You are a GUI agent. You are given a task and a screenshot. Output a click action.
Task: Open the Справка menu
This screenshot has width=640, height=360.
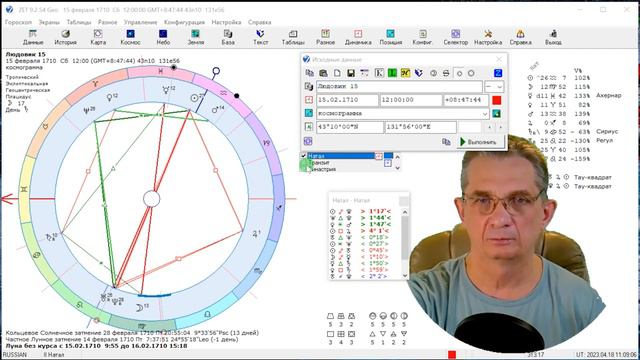[x=260, y=22]
